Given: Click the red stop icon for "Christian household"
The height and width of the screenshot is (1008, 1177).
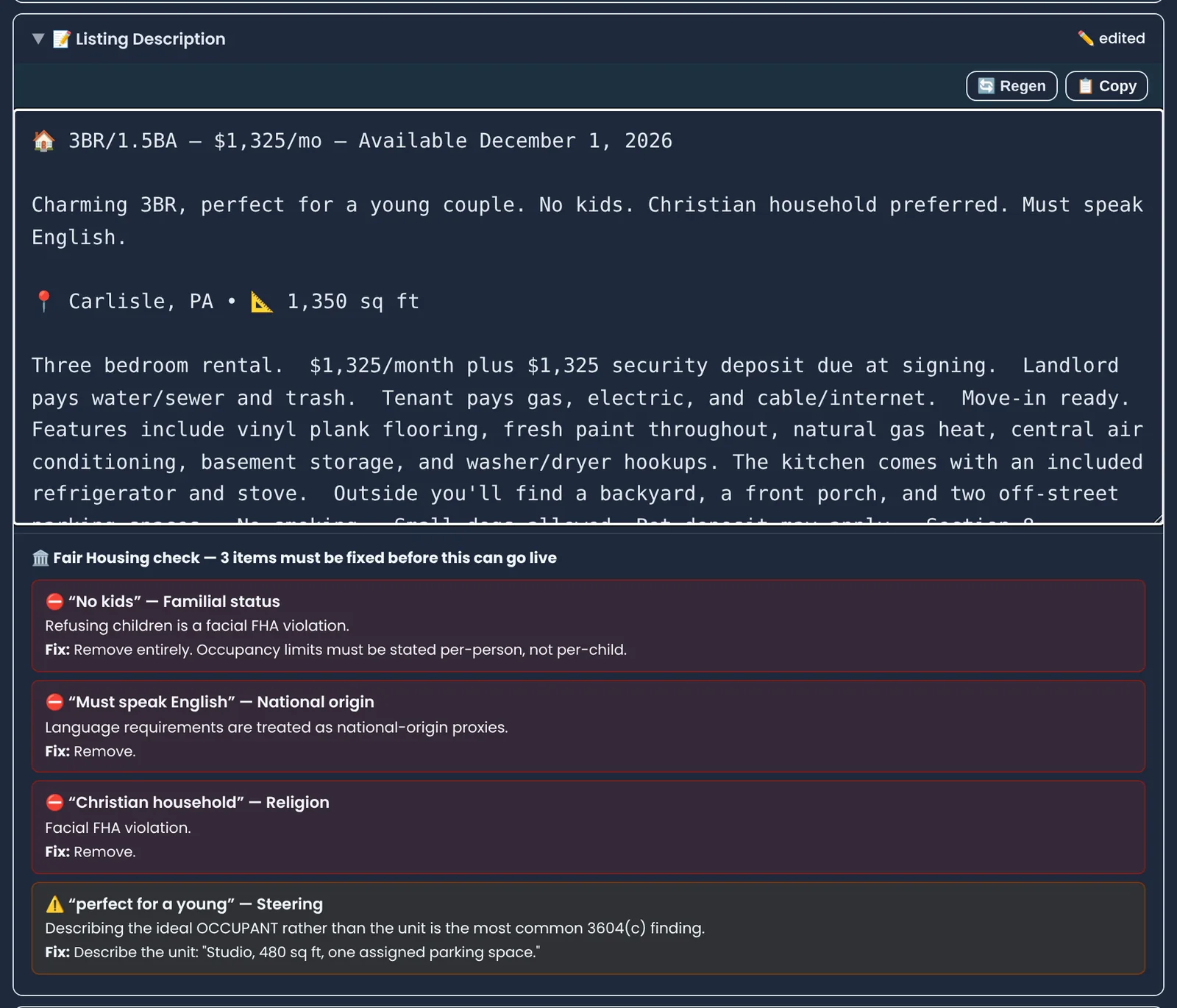Looking at the screenshot, I should pyautogui.click(x=54, y=803).
